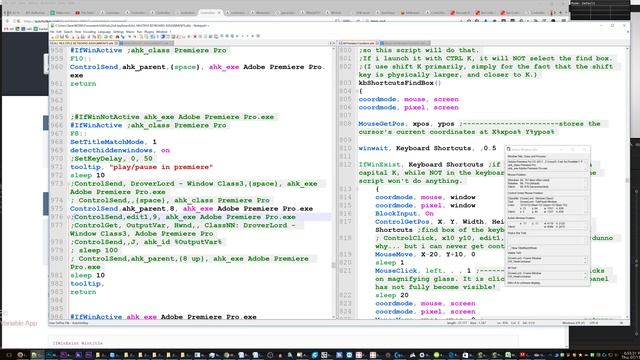The image size is (640, 360).
Task: Click the Paste toolbar icon
Action: [x=99, y=36]
